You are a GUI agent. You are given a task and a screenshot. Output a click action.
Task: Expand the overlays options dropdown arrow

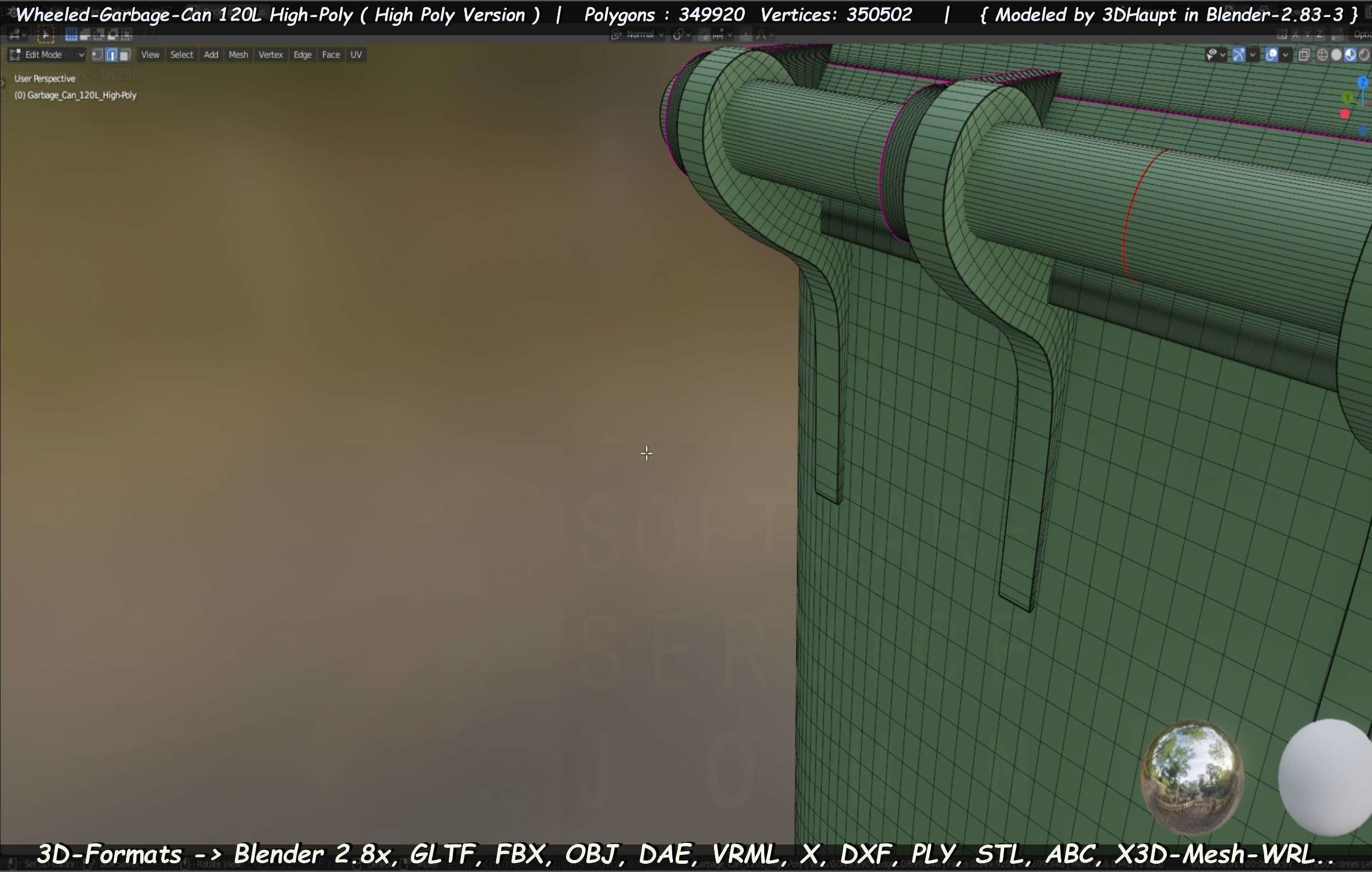click(1286, 54)
